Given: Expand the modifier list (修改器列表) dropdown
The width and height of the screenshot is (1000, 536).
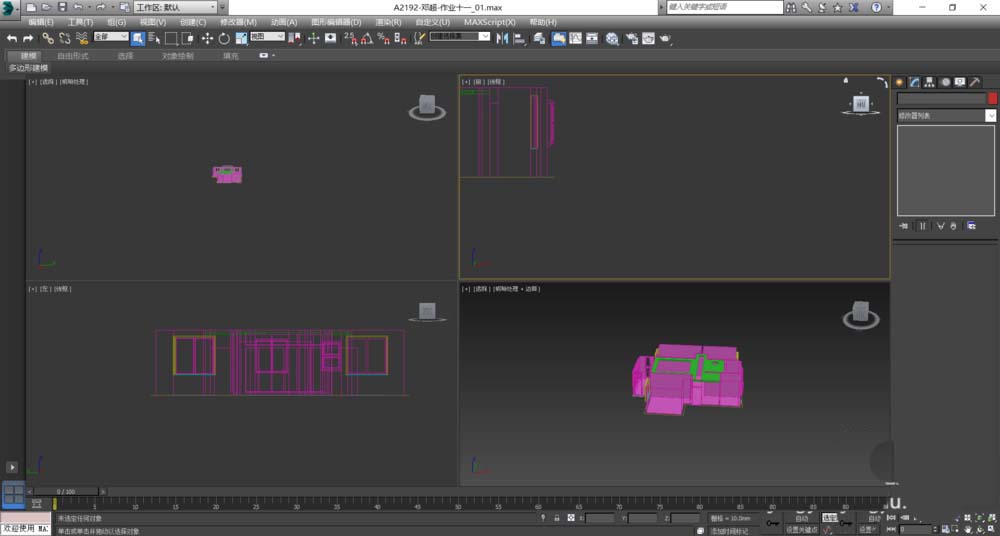Looking at the screenshot, I should click(946, 116).
